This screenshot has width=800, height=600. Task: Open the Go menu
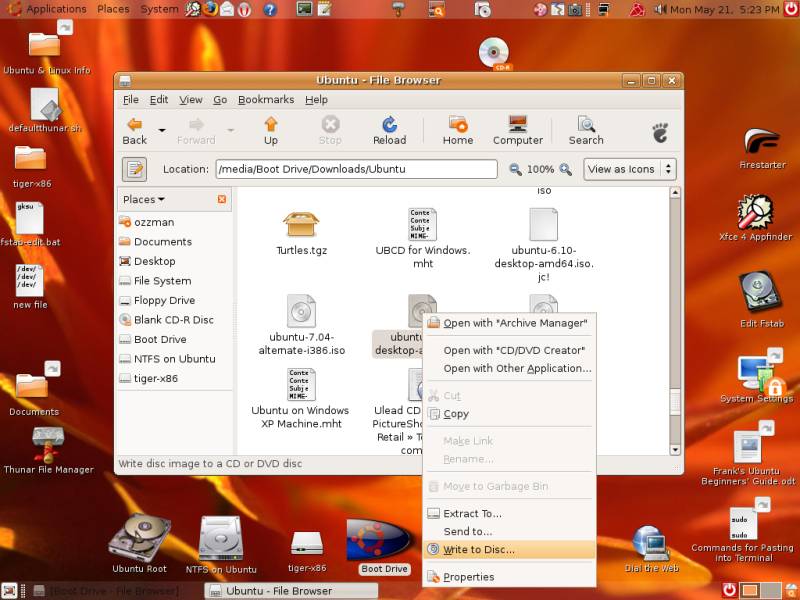coord(220,99)
